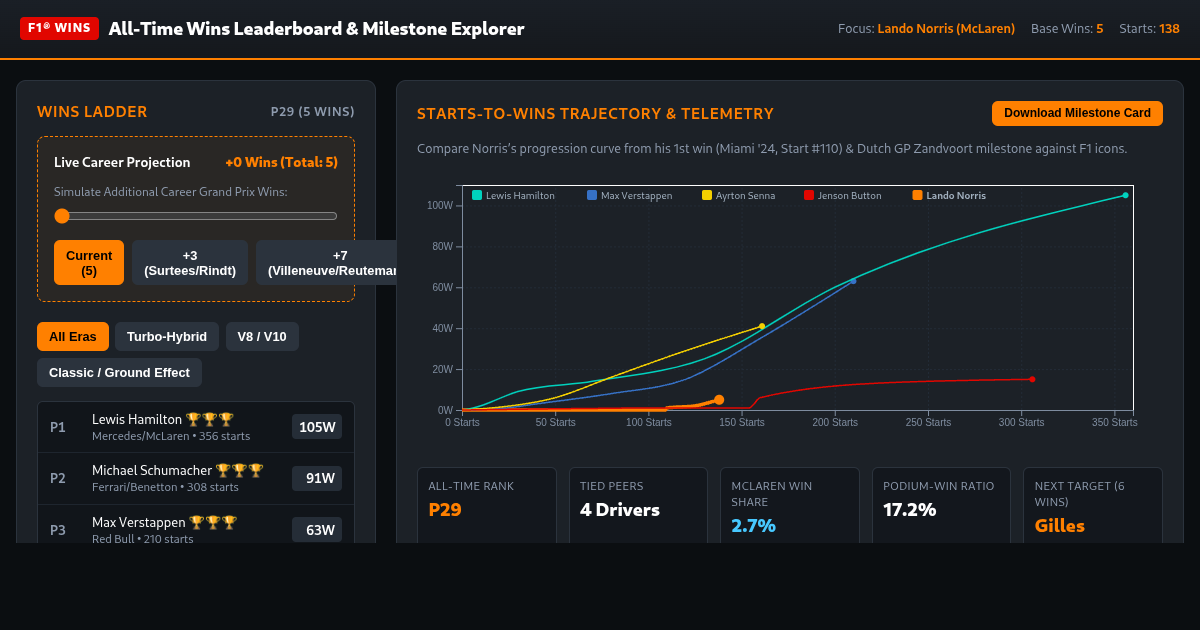Click the 91W wins badge
This screenshot has width=1200, height=630.
317,478
